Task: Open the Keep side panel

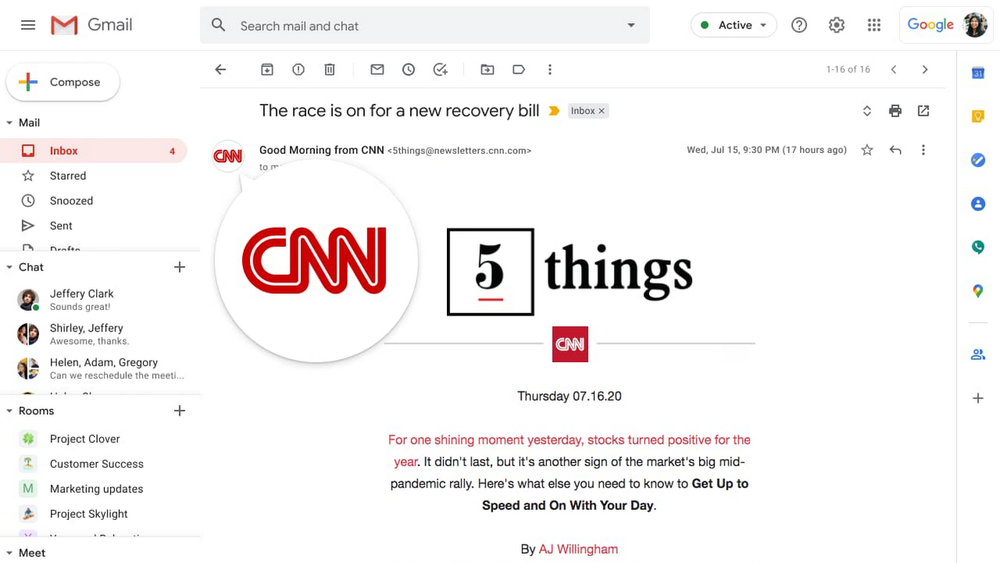Action: coord(978,117)
